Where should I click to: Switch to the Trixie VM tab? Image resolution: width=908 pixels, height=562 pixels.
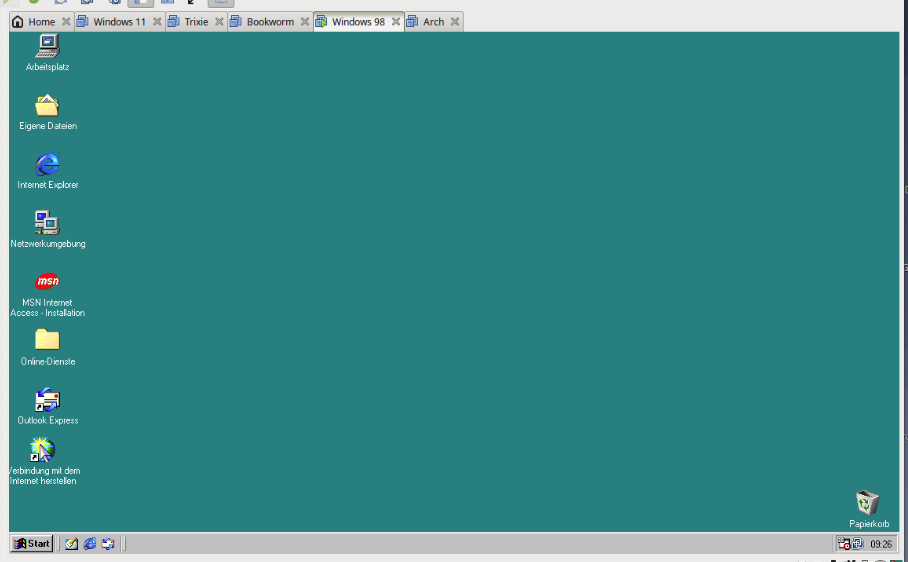(x=196, y=22)
